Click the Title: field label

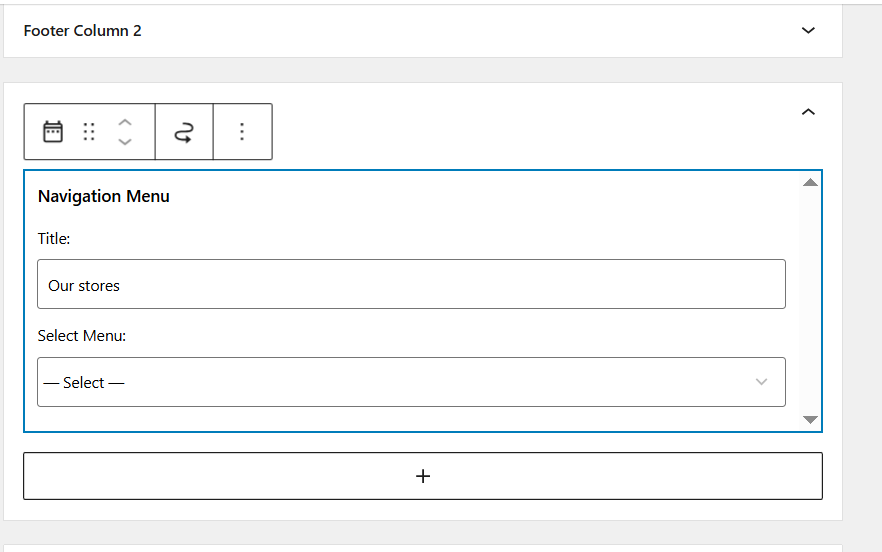click(54, 239)
